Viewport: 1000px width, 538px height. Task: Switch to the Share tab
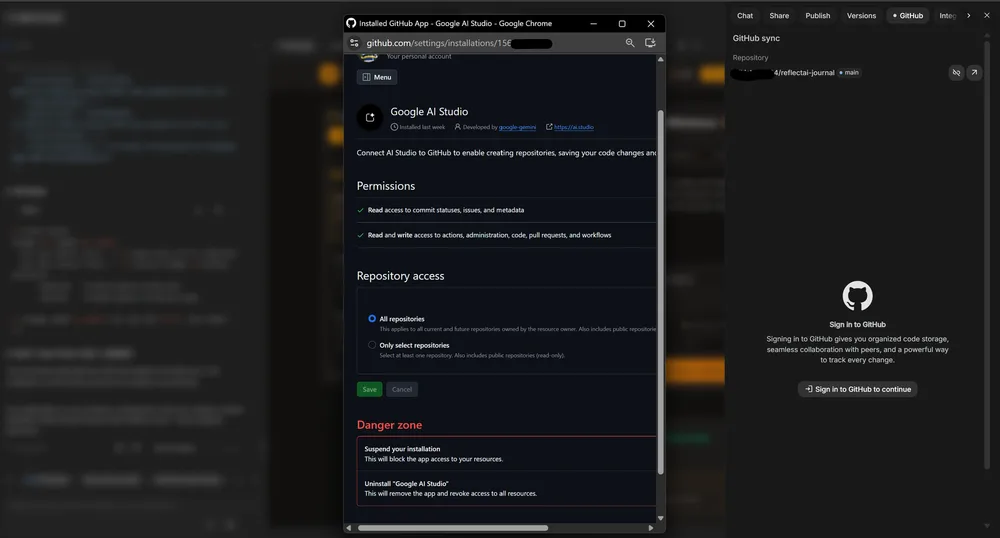(x=779, y=16)
